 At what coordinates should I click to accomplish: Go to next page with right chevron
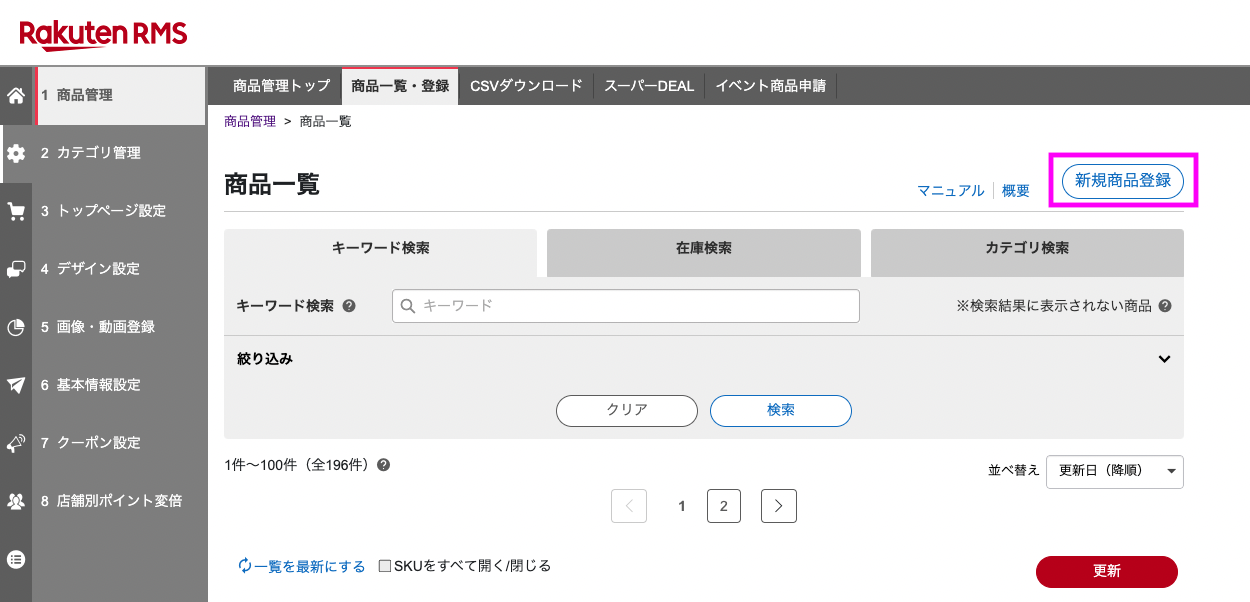[779, 506]
